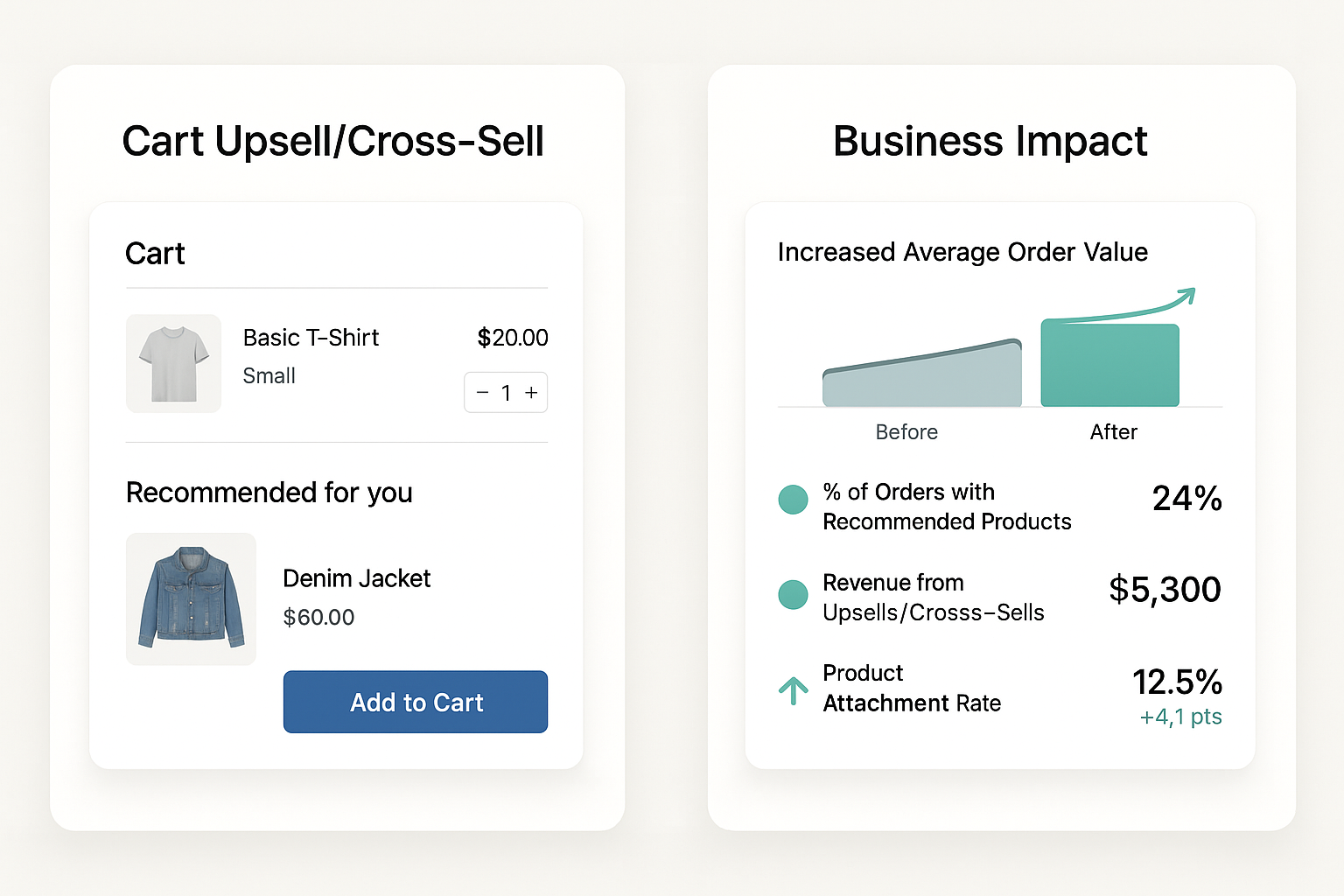
Task: Click the t-shirt product thumbnail icon
Action: [173, 363]
